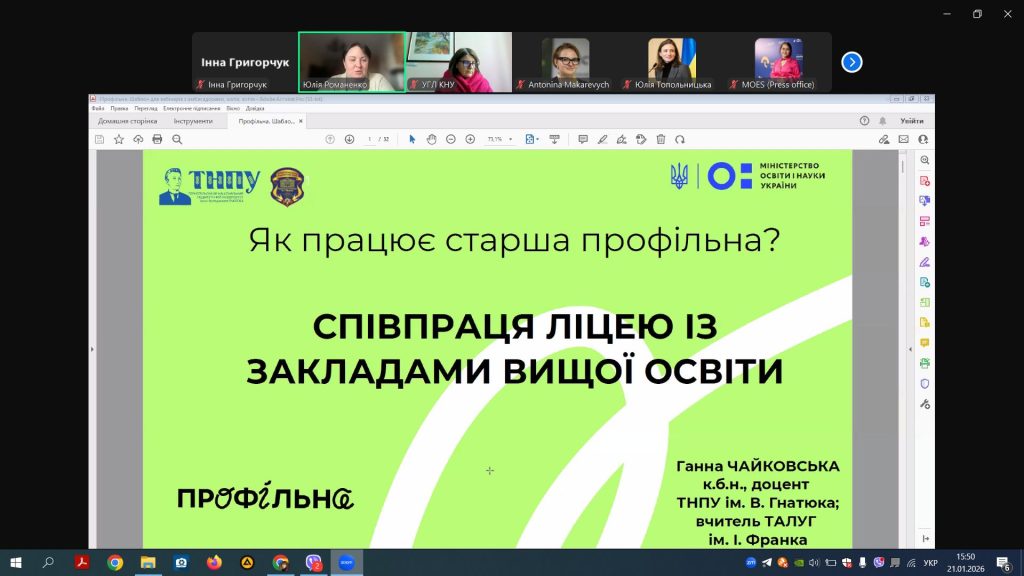Open the Файл menu
1024x576 pixels.
pyautogui.click(x=97, y=108)
